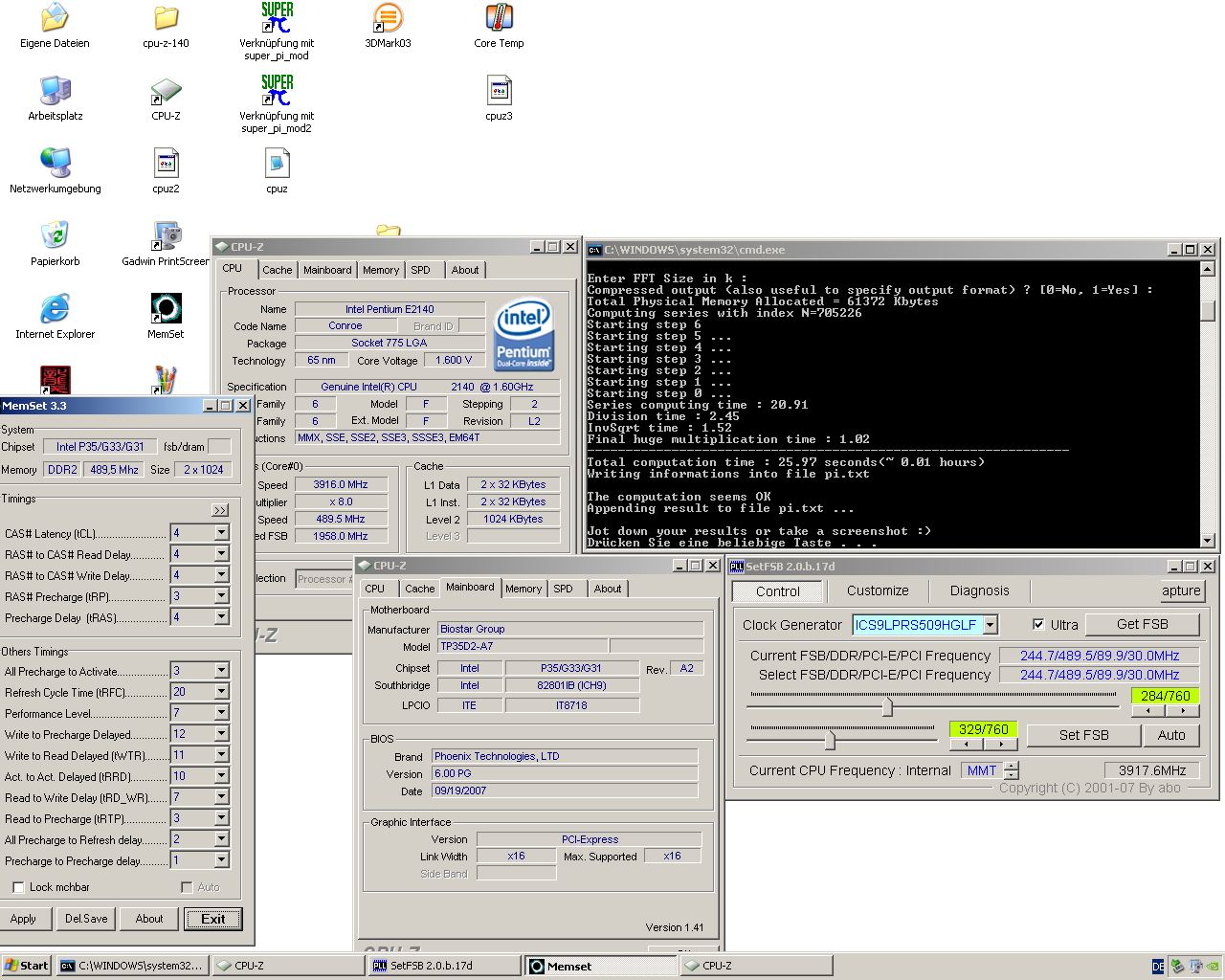Click the cmd.exe vertical scrollbar thumb
This screenshot has height=980, width=1225.
point(1208,311)
